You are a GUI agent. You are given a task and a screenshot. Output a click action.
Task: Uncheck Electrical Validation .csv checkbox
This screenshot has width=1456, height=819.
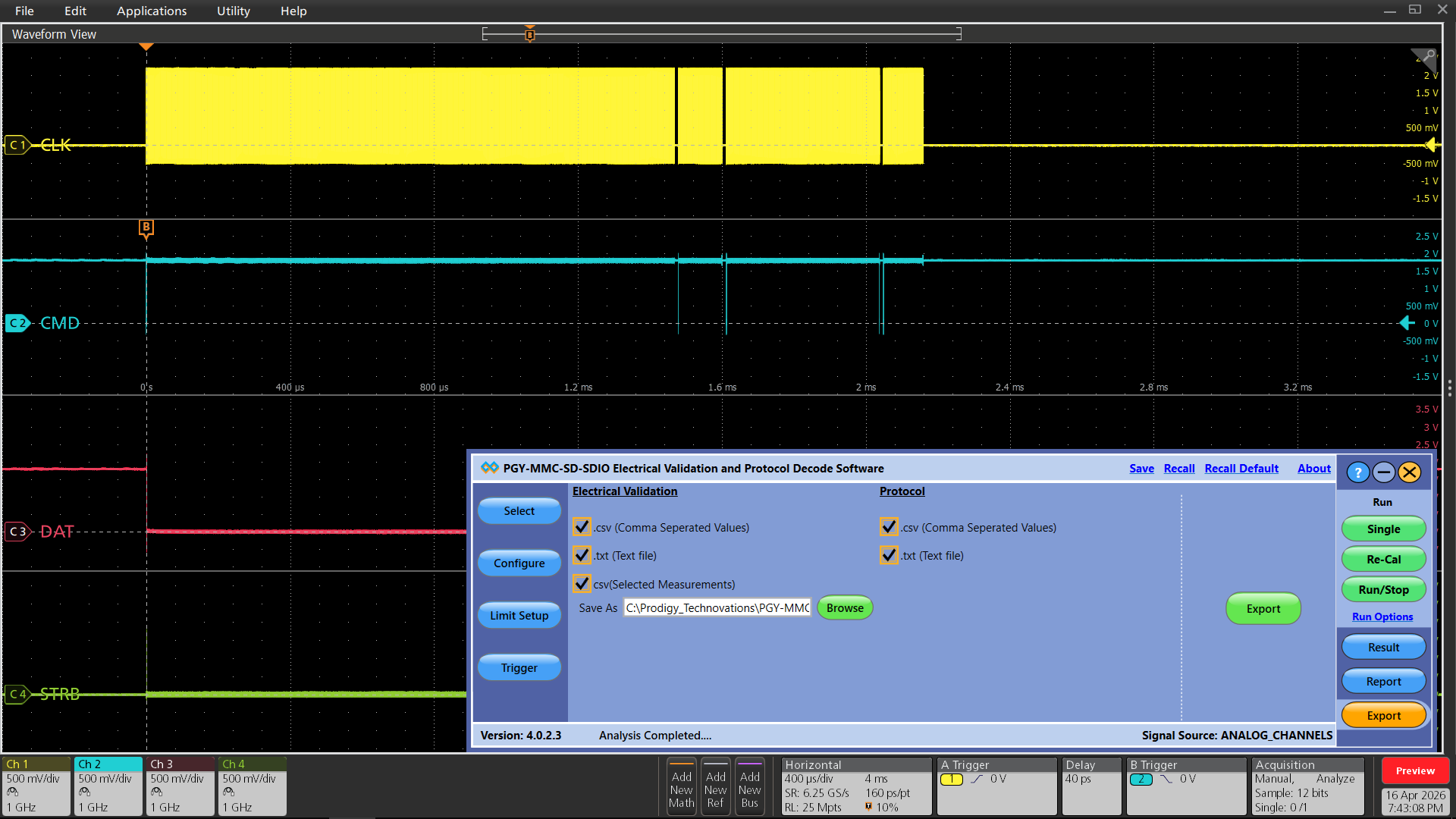click(582, 527)
